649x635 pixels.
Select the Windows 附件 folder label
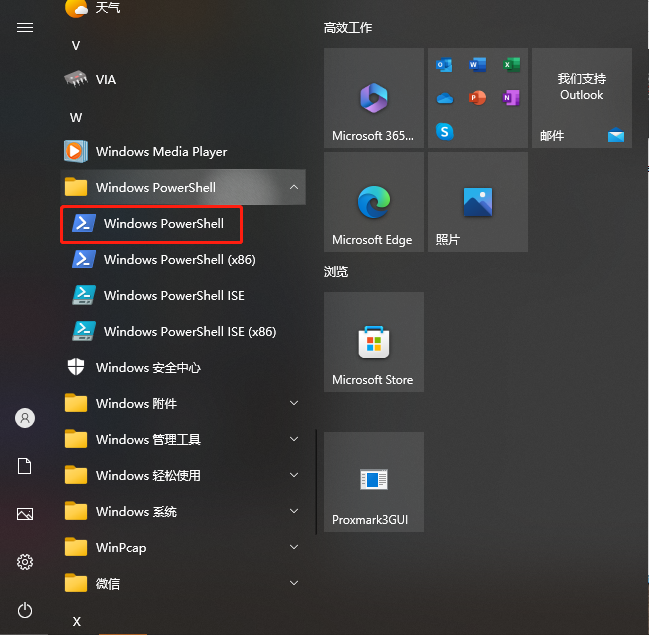click(136, 404)
